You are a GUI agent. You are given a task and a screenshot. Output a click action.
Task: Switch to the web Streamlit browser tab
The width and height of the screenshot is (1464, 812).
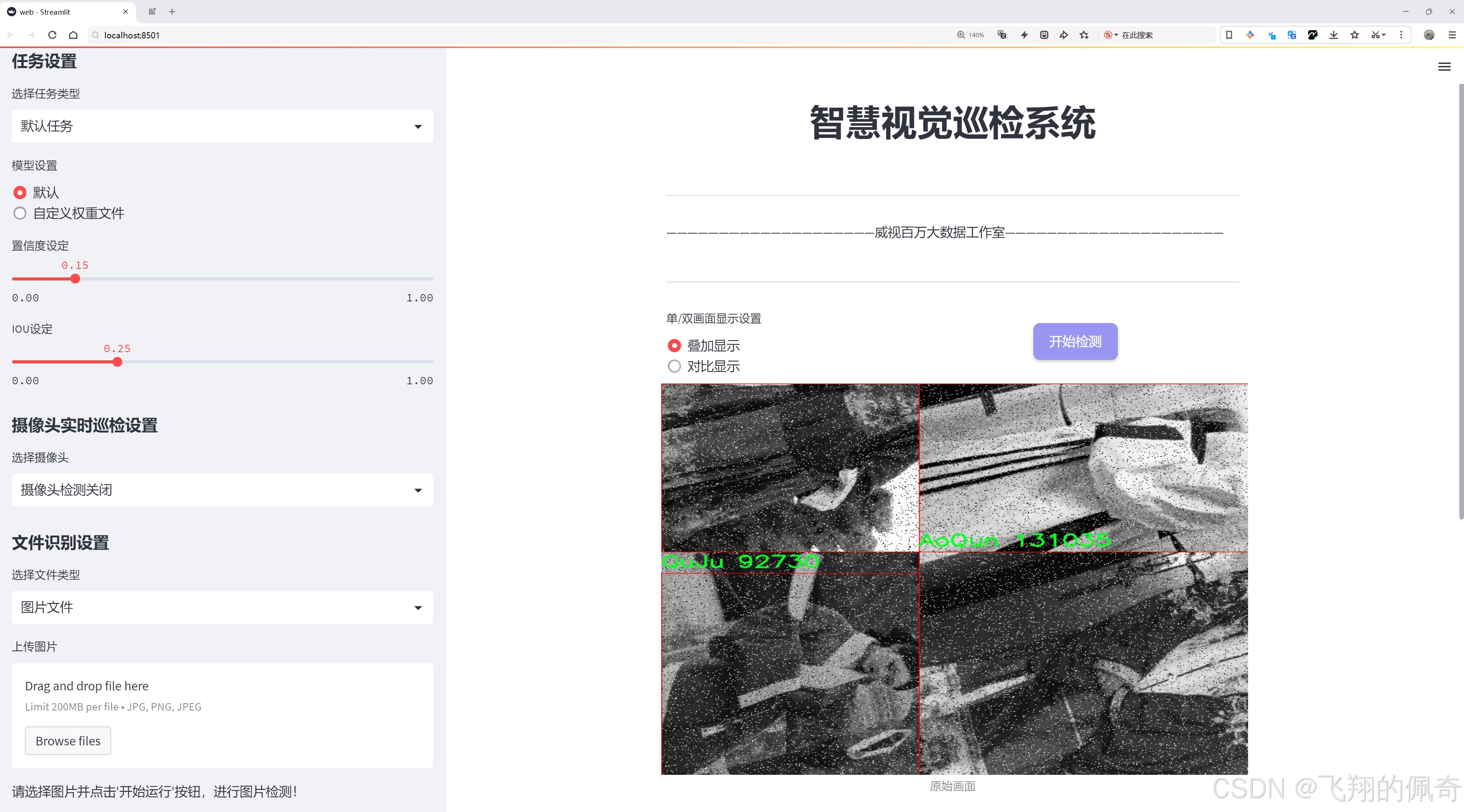[62, 11]
